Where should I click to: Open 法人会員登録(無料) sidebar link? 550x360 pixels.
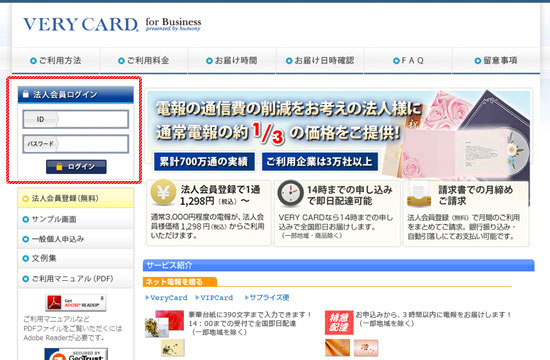[x=76, y=198]
